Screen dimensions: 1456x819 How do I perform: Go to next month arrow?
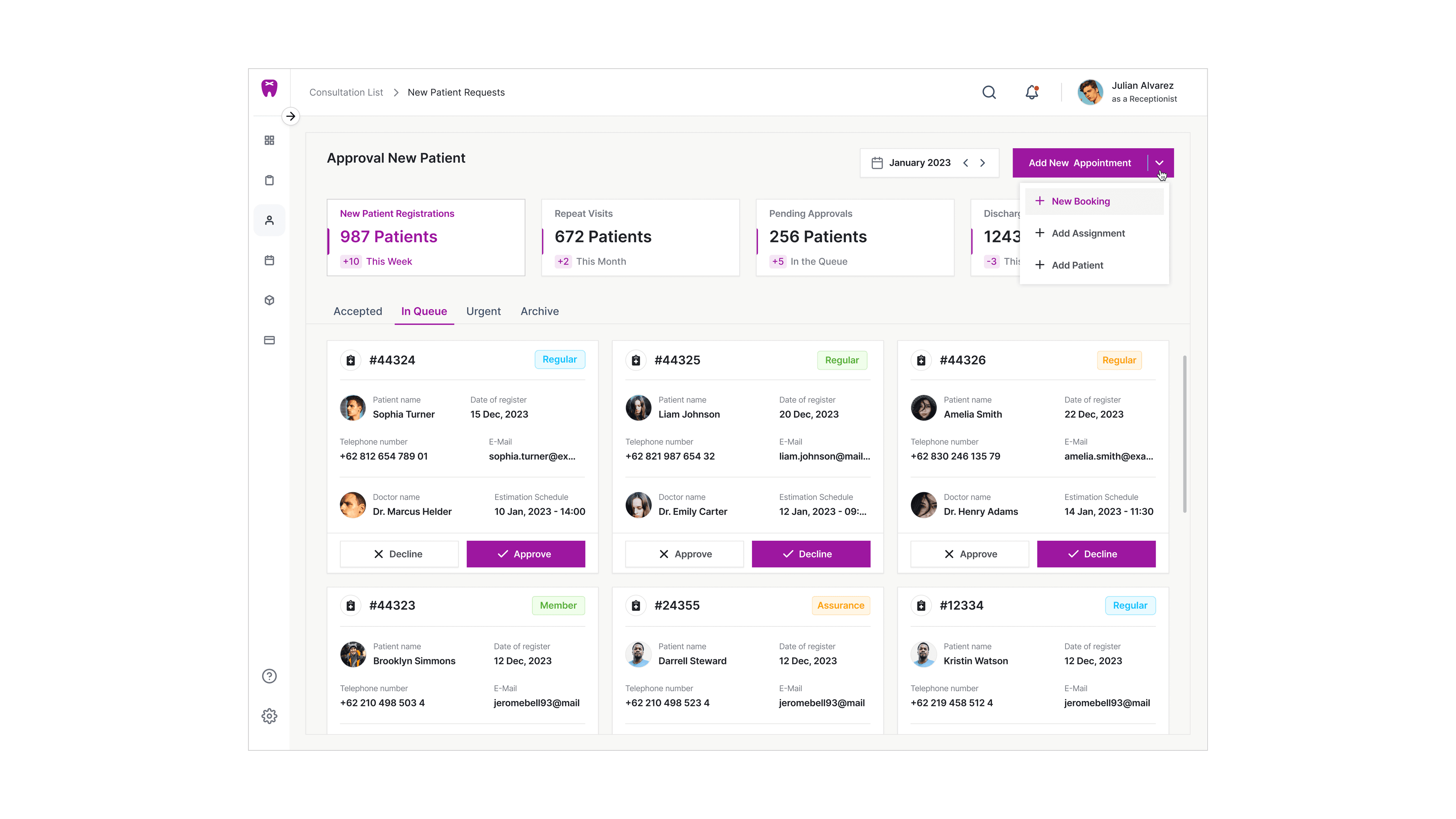point(982,163)
